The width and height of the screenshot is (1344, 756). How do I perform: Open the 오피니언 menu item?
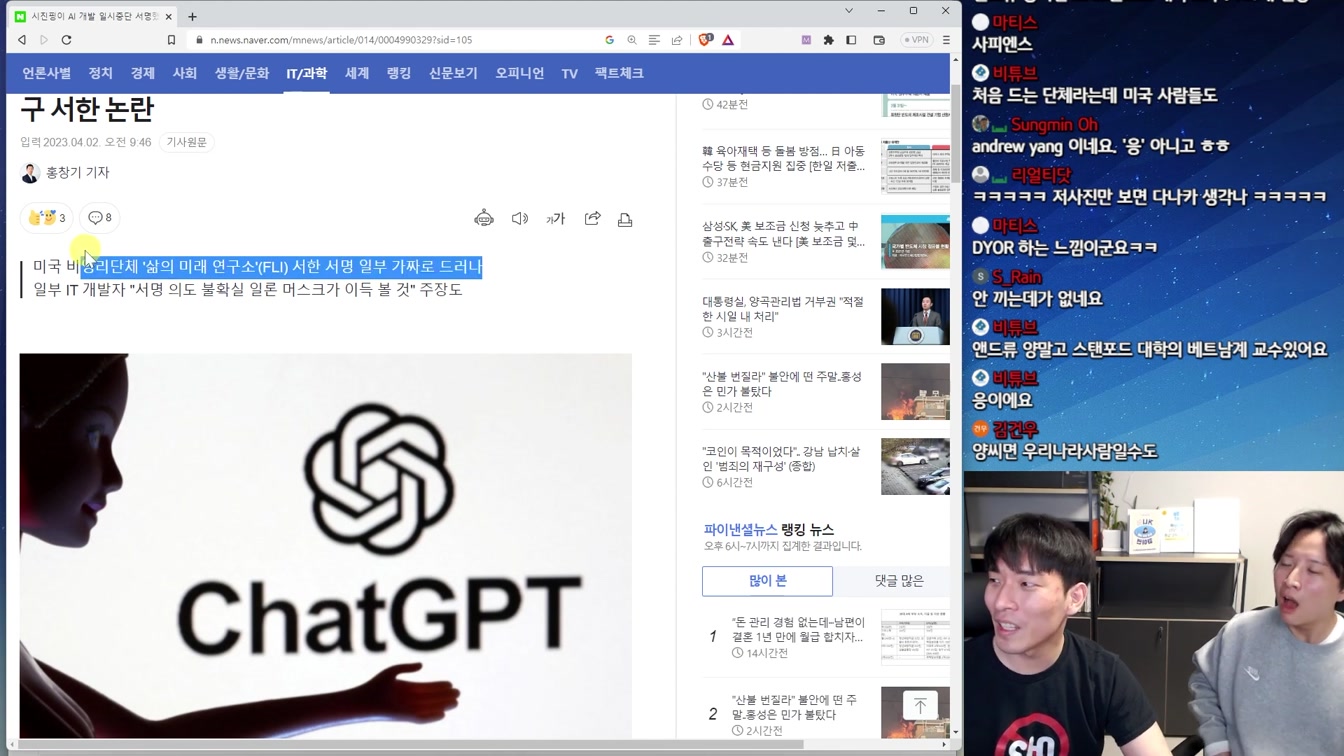[x=519, y=73]
